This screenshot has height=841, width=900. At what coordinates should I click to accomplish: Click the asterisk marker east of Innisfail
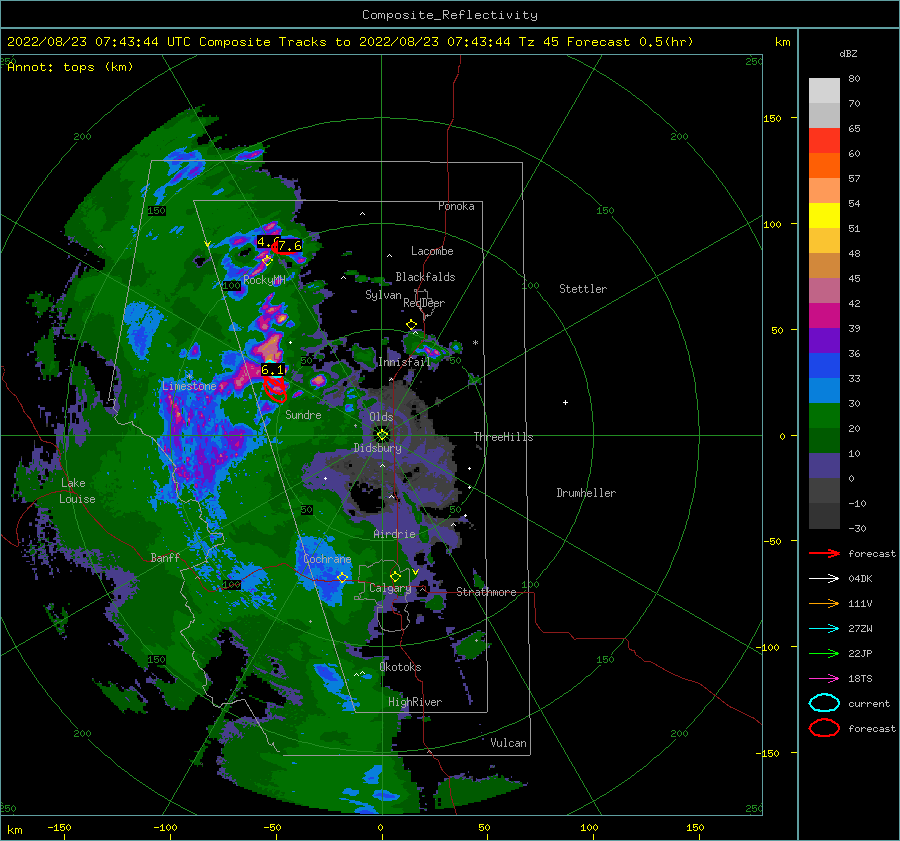(x=475, y=343)
